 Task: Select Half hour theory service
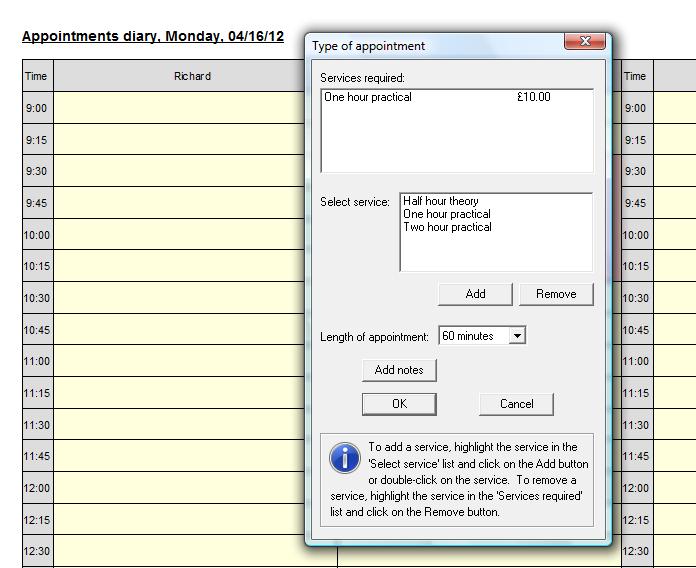pos(441,201)
